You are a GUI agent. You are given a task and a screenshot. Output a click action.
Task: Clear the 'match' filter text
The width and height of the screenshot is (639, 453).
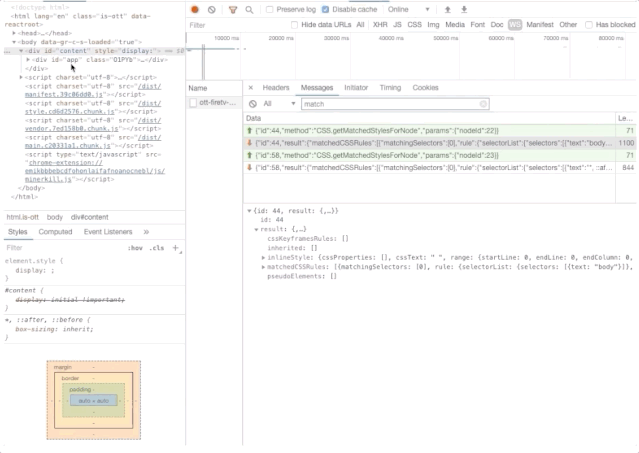click(x=483, y=104)
